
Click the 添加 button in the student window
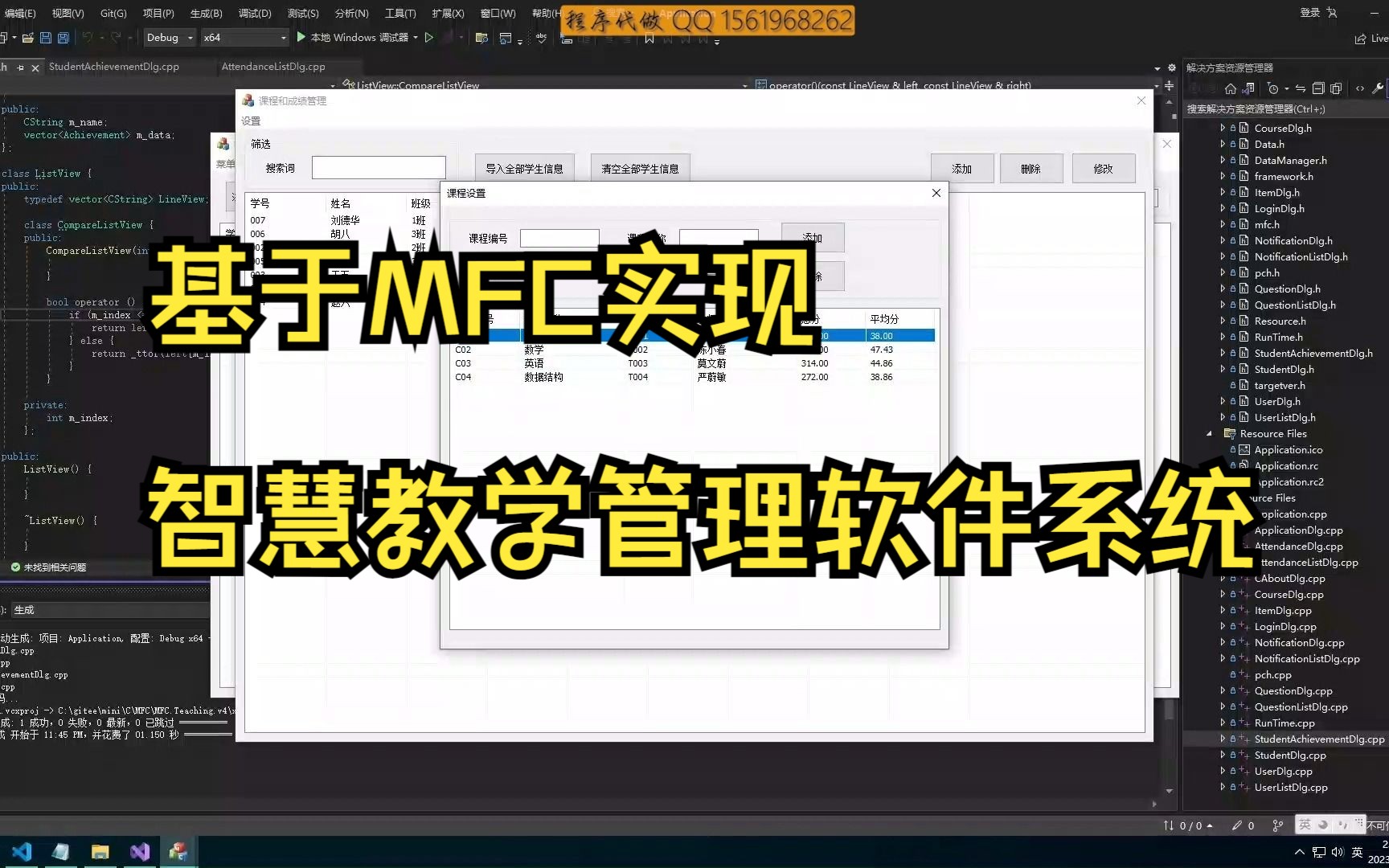[961, 169]
